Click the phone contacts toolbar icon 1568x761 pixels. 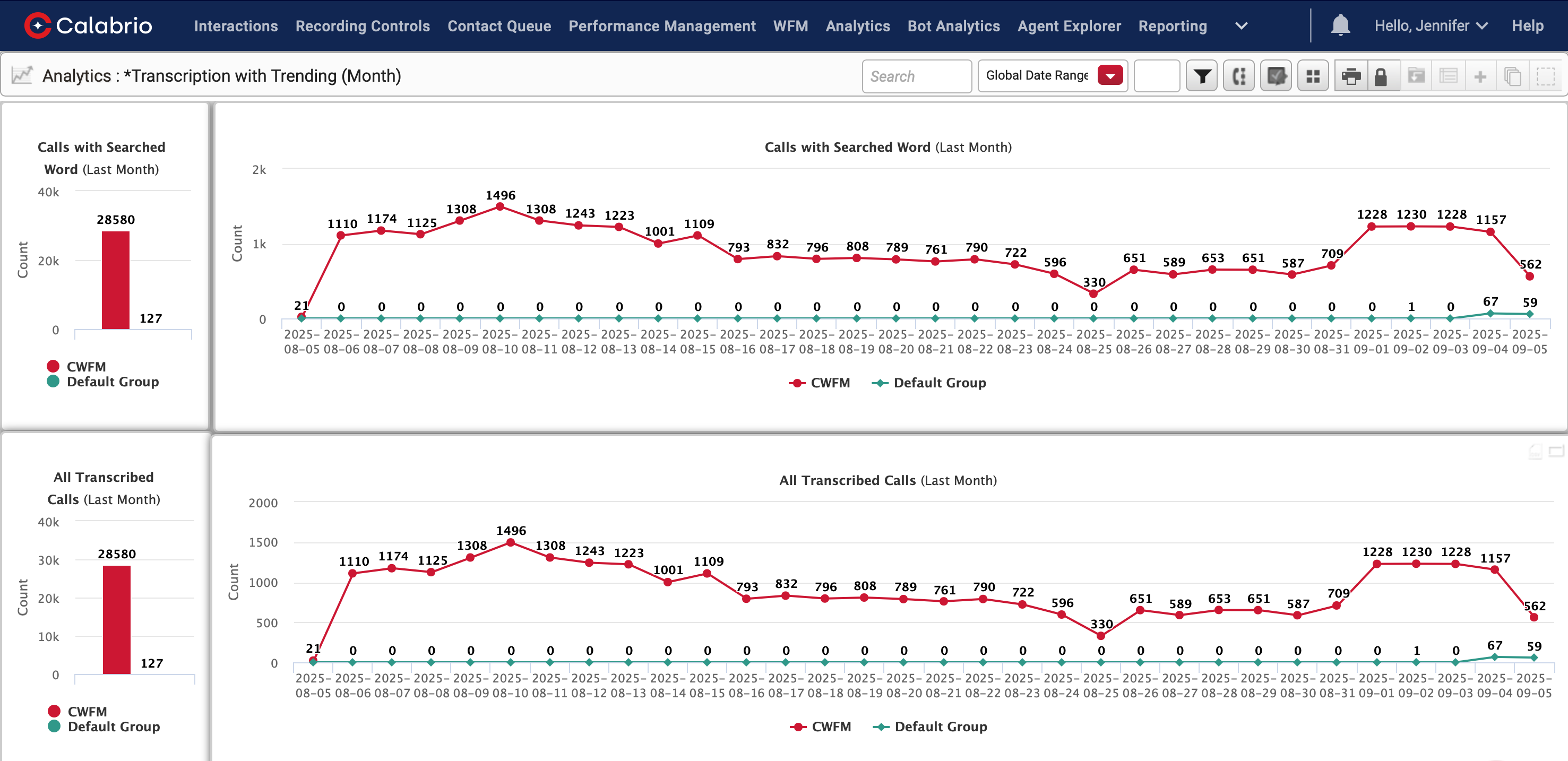click(x=1239, y=76)
